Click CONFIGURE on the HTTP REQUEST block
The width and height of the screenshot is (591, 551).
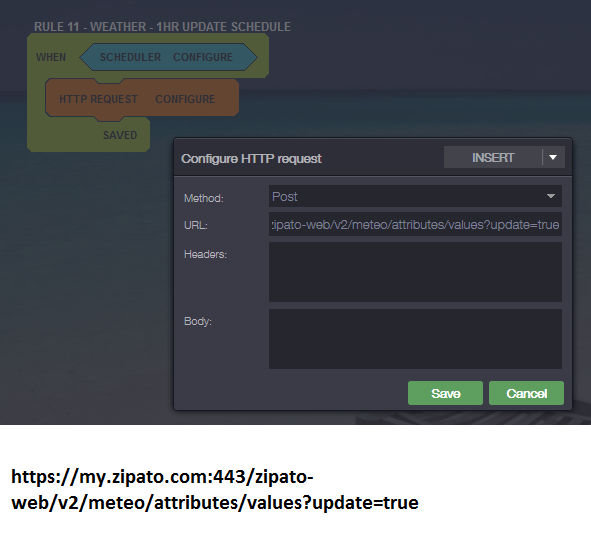[x=185, y=99]
